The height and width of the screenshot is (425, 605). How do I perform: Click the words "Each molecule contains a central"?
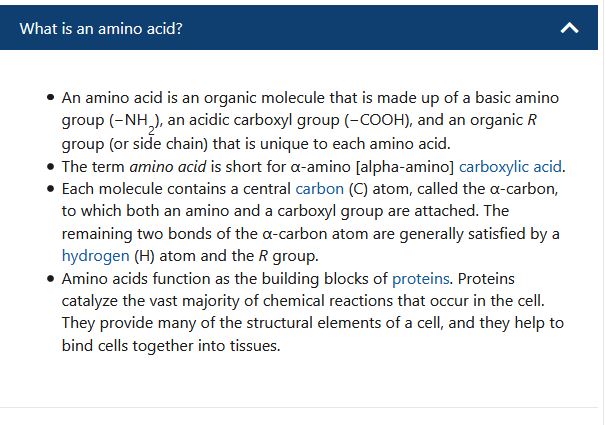pos(176,189)
